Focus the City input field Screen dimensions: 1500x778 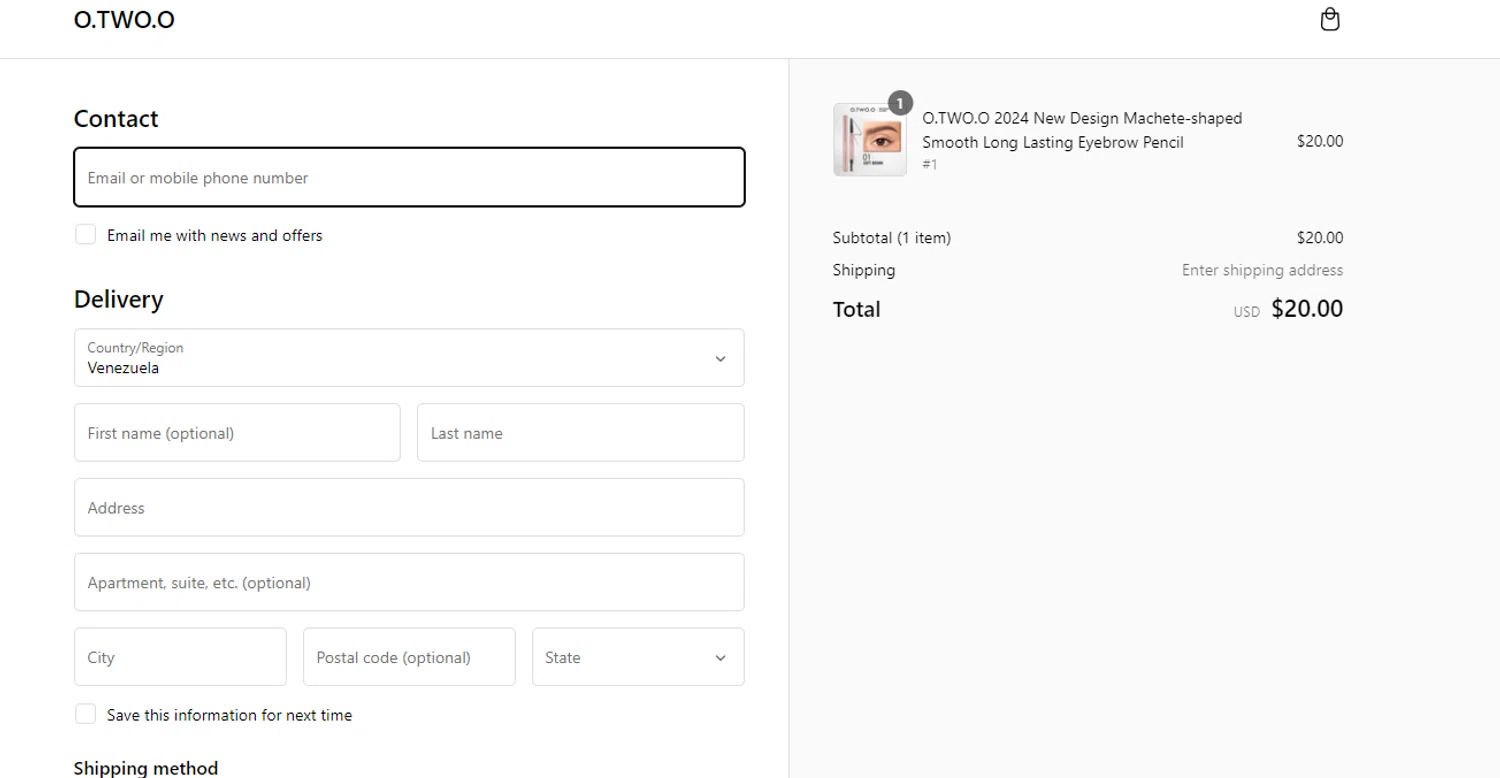180,657
